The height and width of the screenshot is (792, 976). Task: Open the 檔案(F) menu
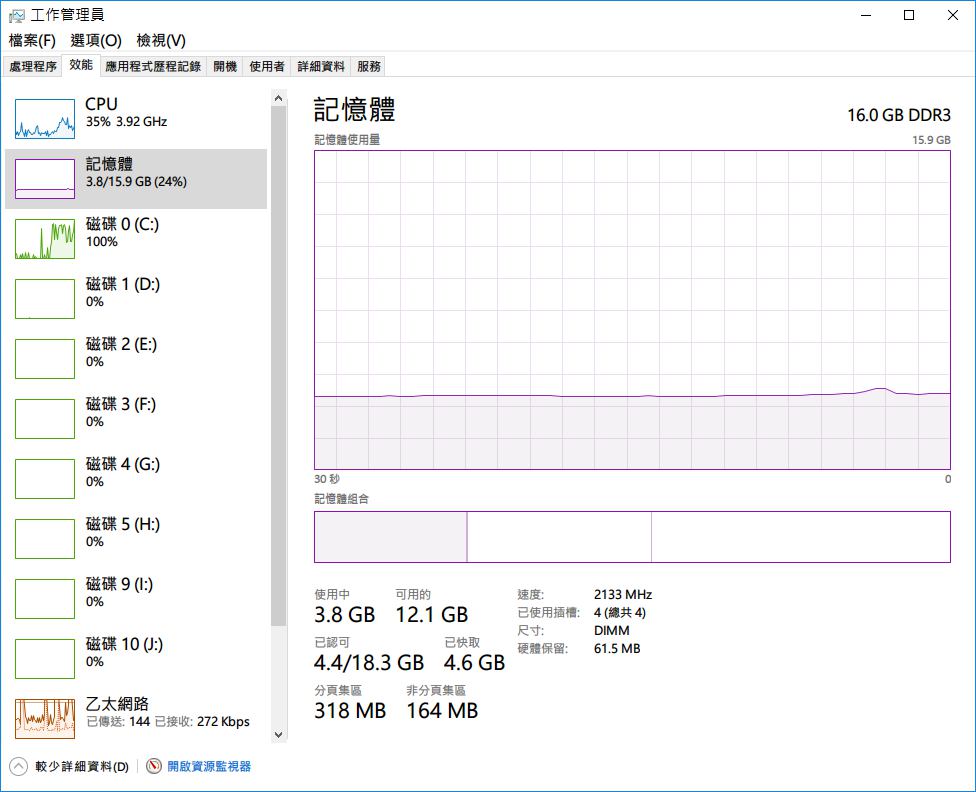click(x=32, y=40)
